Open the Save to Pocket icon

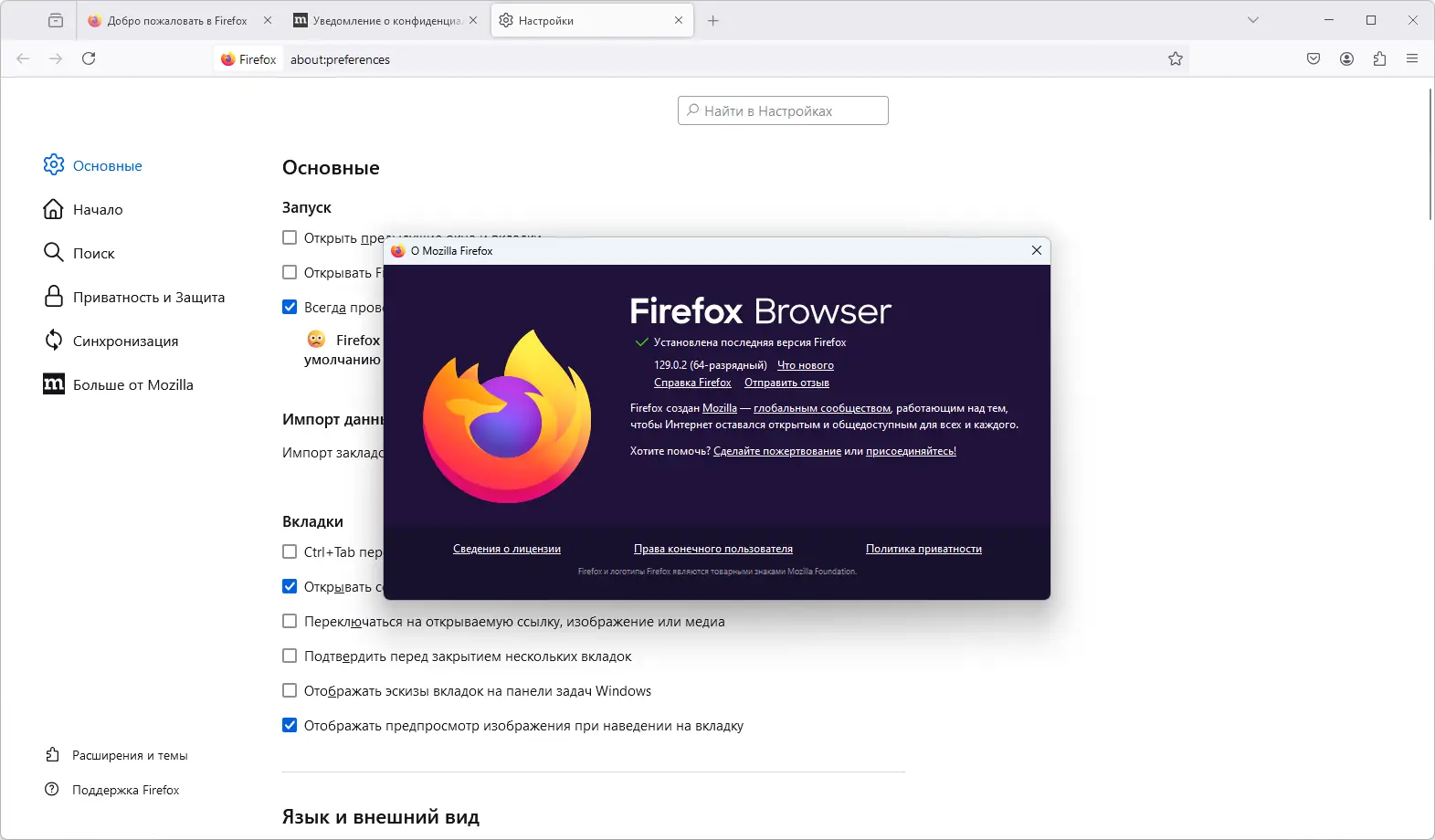[1314, 58]
